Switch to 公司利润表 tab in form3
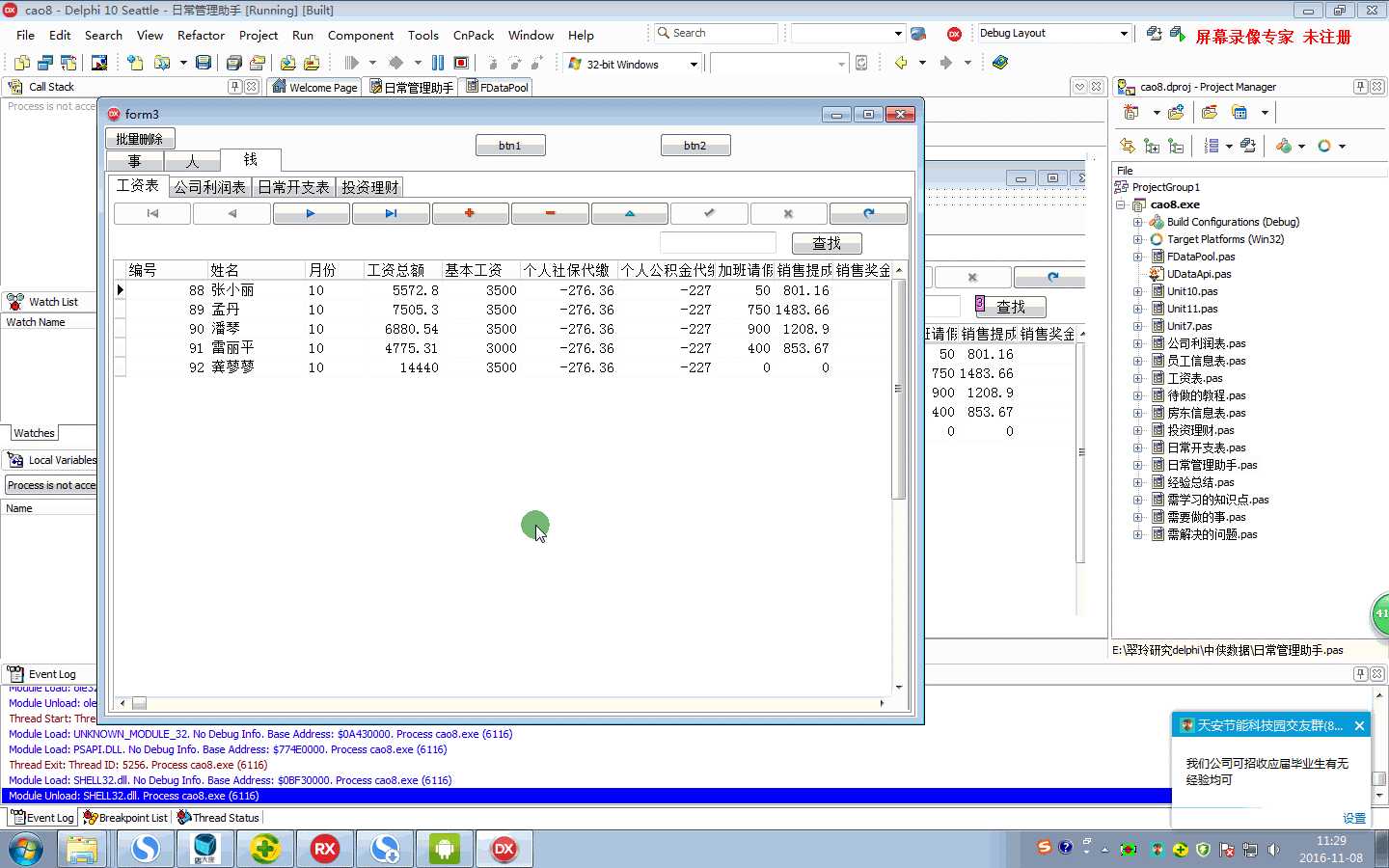 pos(209,187)
